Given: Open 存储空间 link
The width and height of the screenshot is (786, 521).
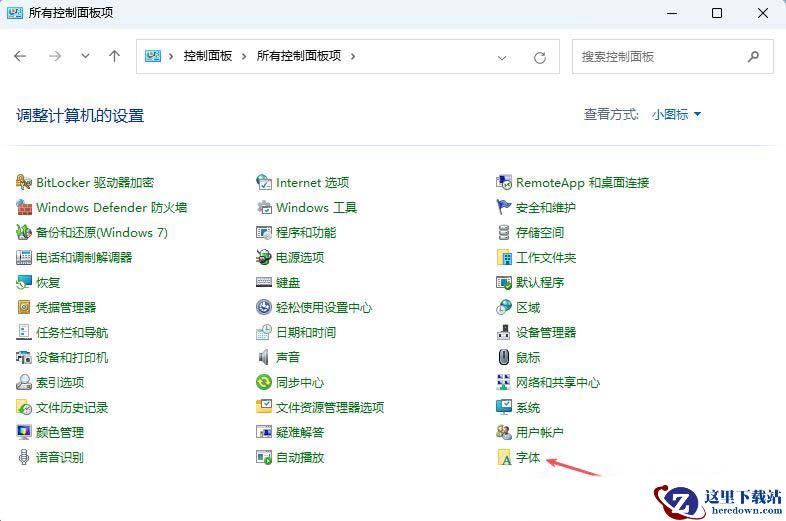Looking at the screenshot, I should [x=540, y=233].
